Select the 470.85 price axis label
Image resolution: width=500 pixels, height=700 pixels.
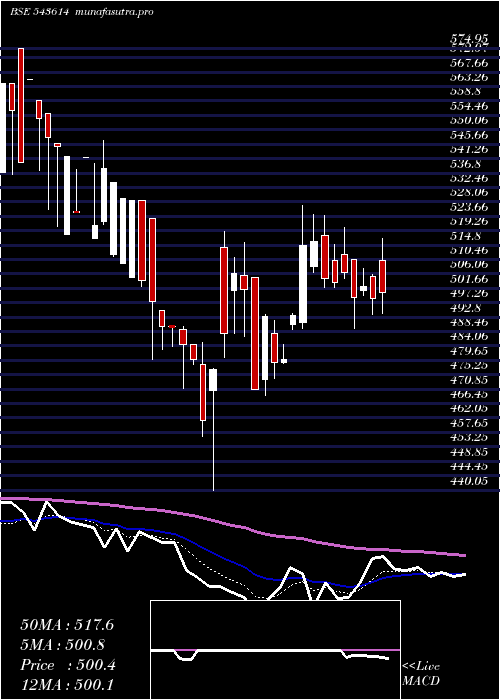click(x=469, y=379)
